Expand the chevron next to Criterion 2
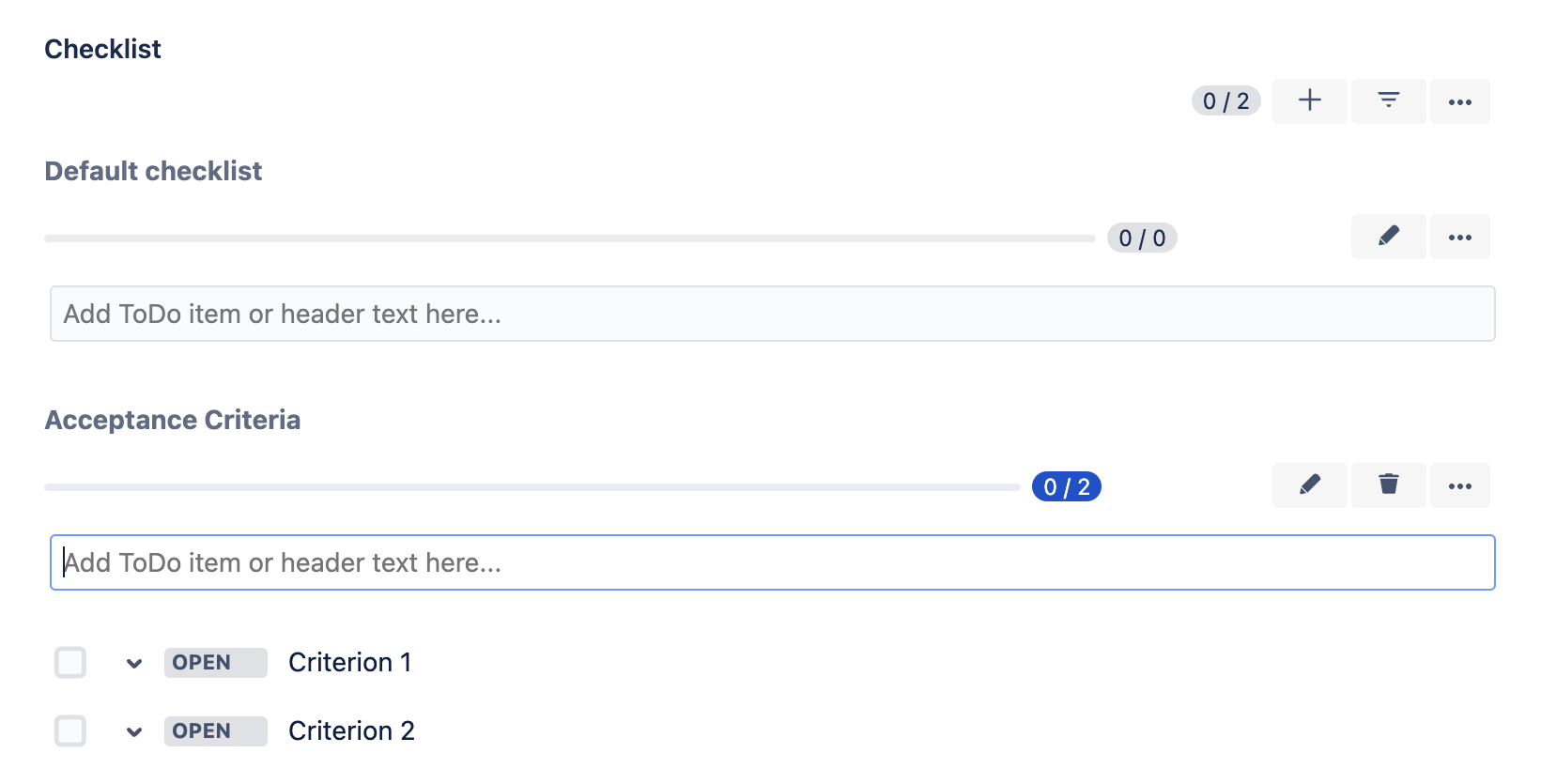1541x784 pixels. 134,730
